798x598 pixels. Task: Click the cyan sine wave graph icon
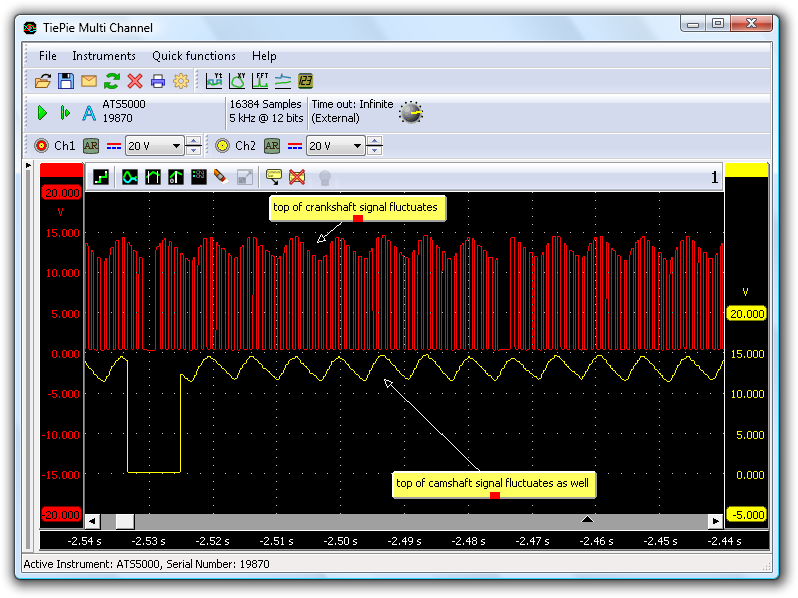(x=130, y=177)
